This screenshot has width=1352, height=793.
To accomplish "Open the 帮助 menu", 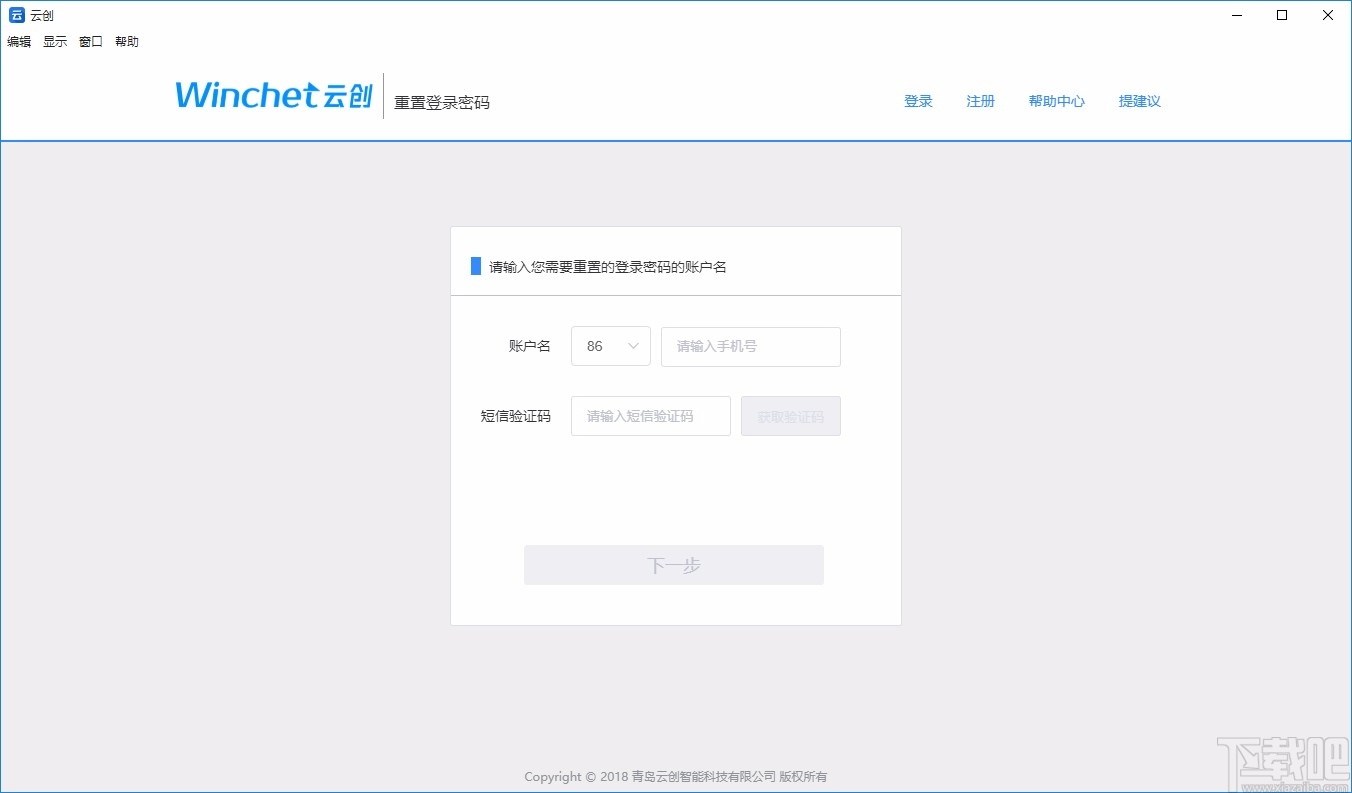I will coord(127,42).
